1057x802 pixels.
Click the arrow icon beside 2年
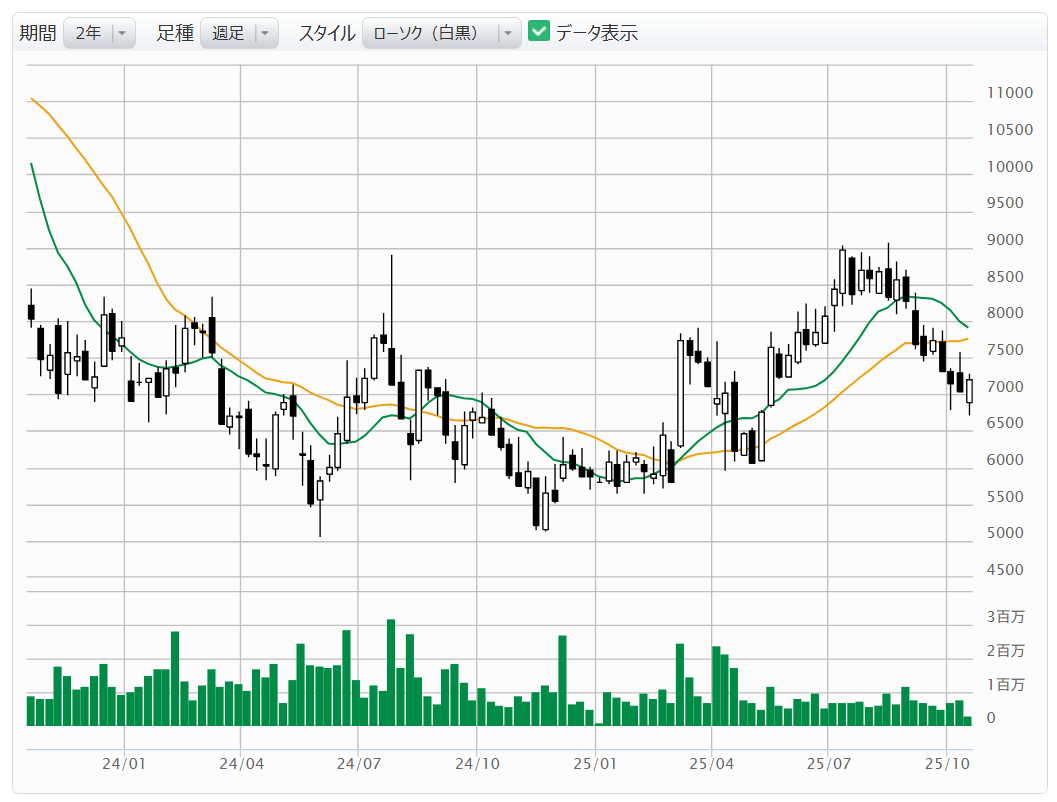tap(122, 33)
